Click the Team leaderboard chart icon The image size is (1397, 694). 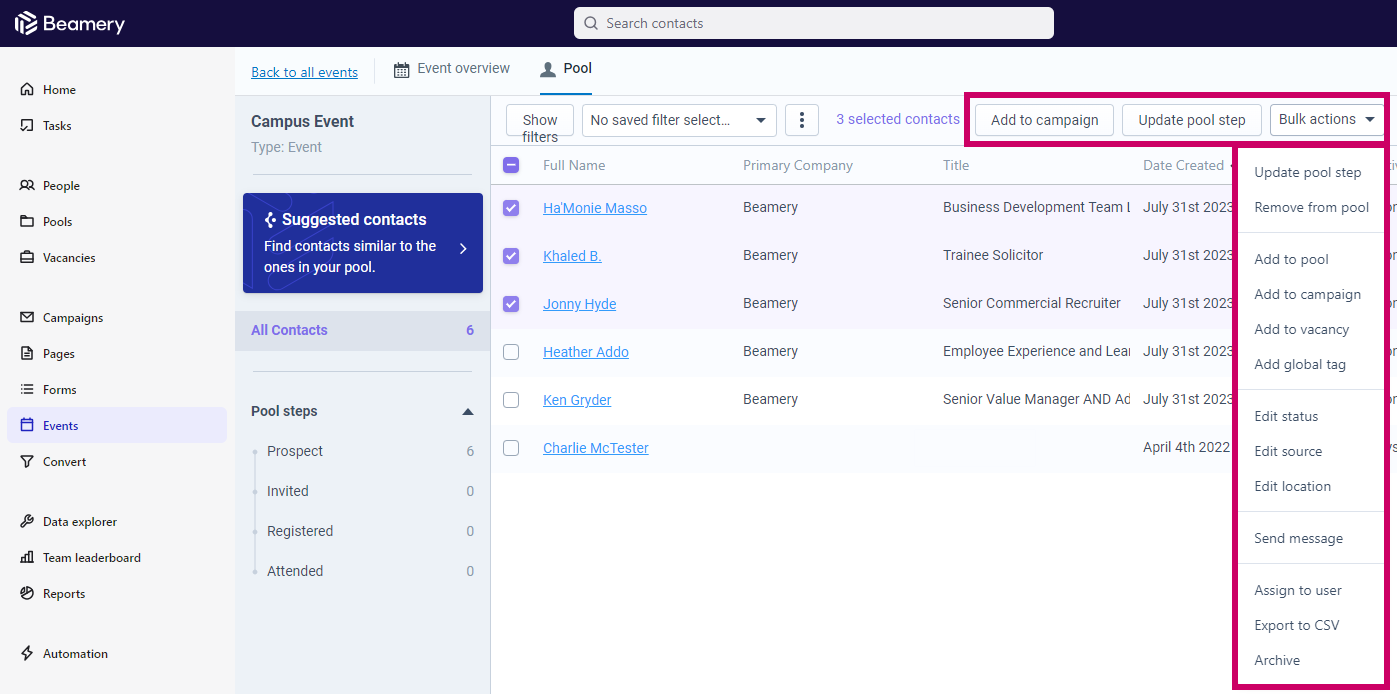click(27, 558)
